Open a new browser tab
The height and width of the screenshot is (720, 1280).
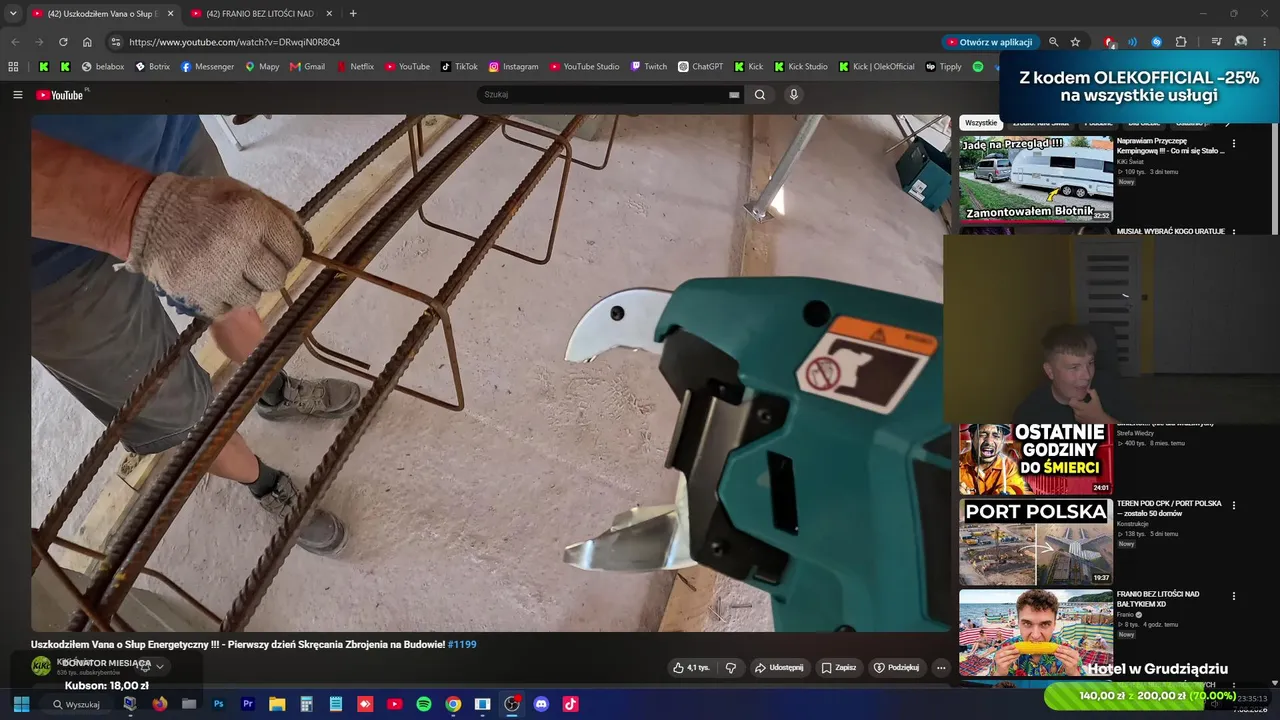353,14
